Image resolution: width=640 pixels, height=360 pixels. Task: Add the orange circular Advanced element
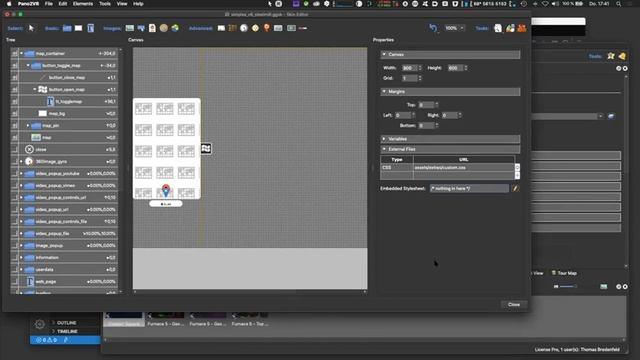(255, 28)
